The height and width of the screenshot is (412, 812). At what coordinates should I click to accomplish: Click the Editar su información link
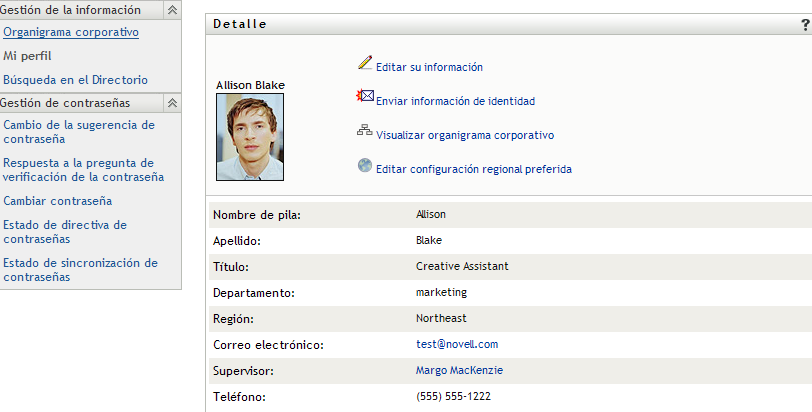click(x=429, y=67)
